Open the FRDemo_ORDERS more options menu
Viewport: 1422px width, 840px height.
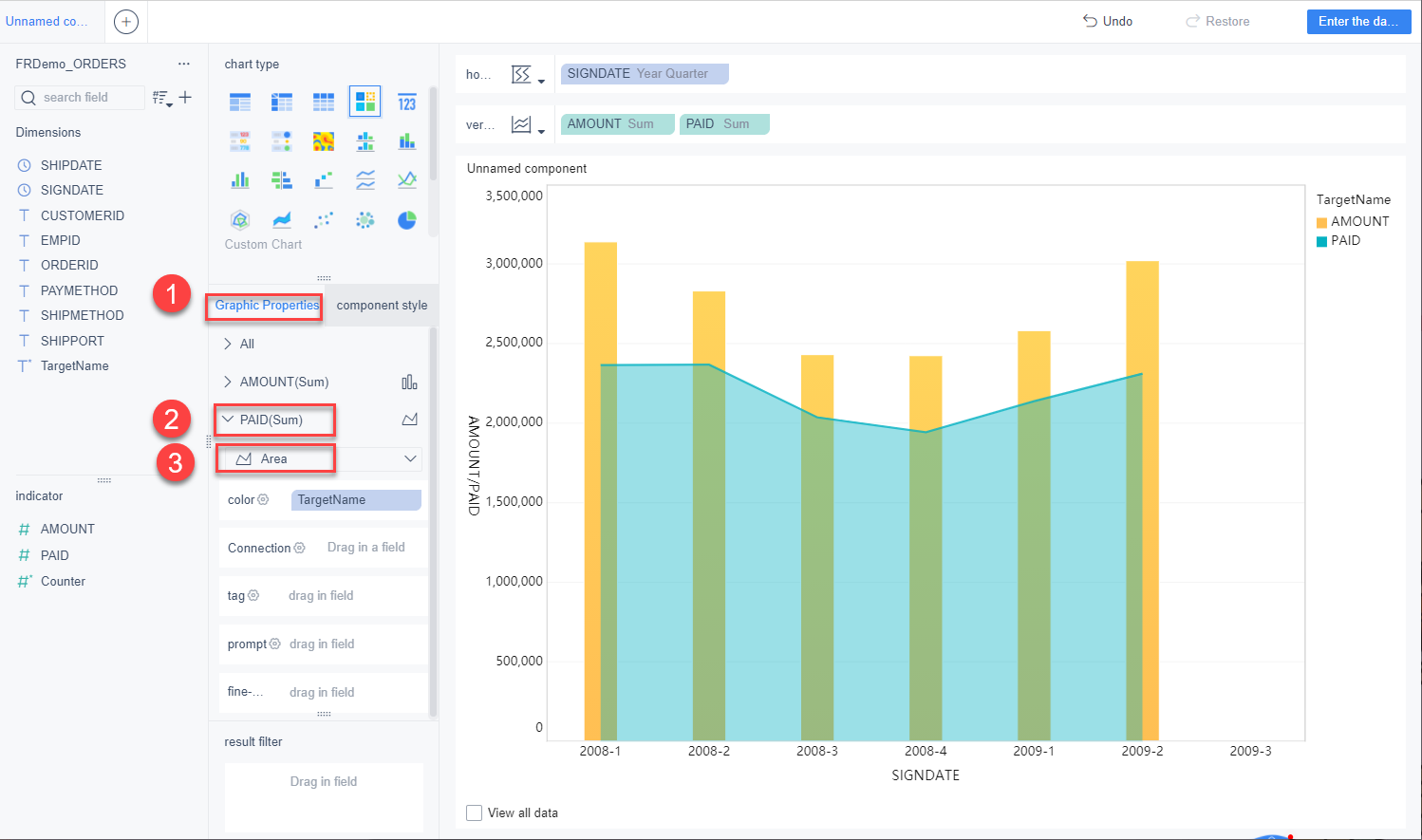[184, 64]
